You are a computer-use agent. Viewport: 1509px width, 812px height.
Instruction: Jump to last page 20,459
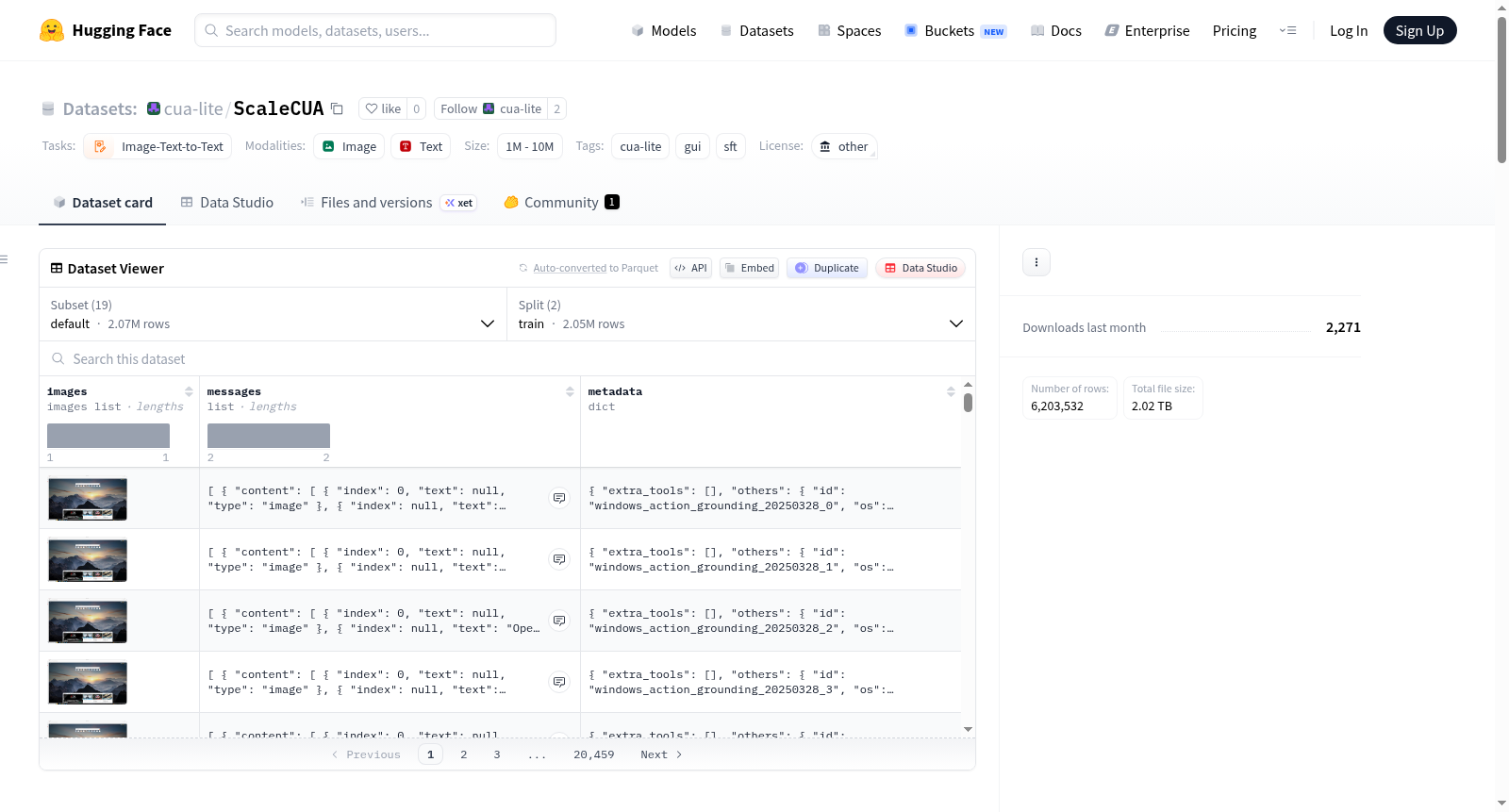click(x=594, y=754)
